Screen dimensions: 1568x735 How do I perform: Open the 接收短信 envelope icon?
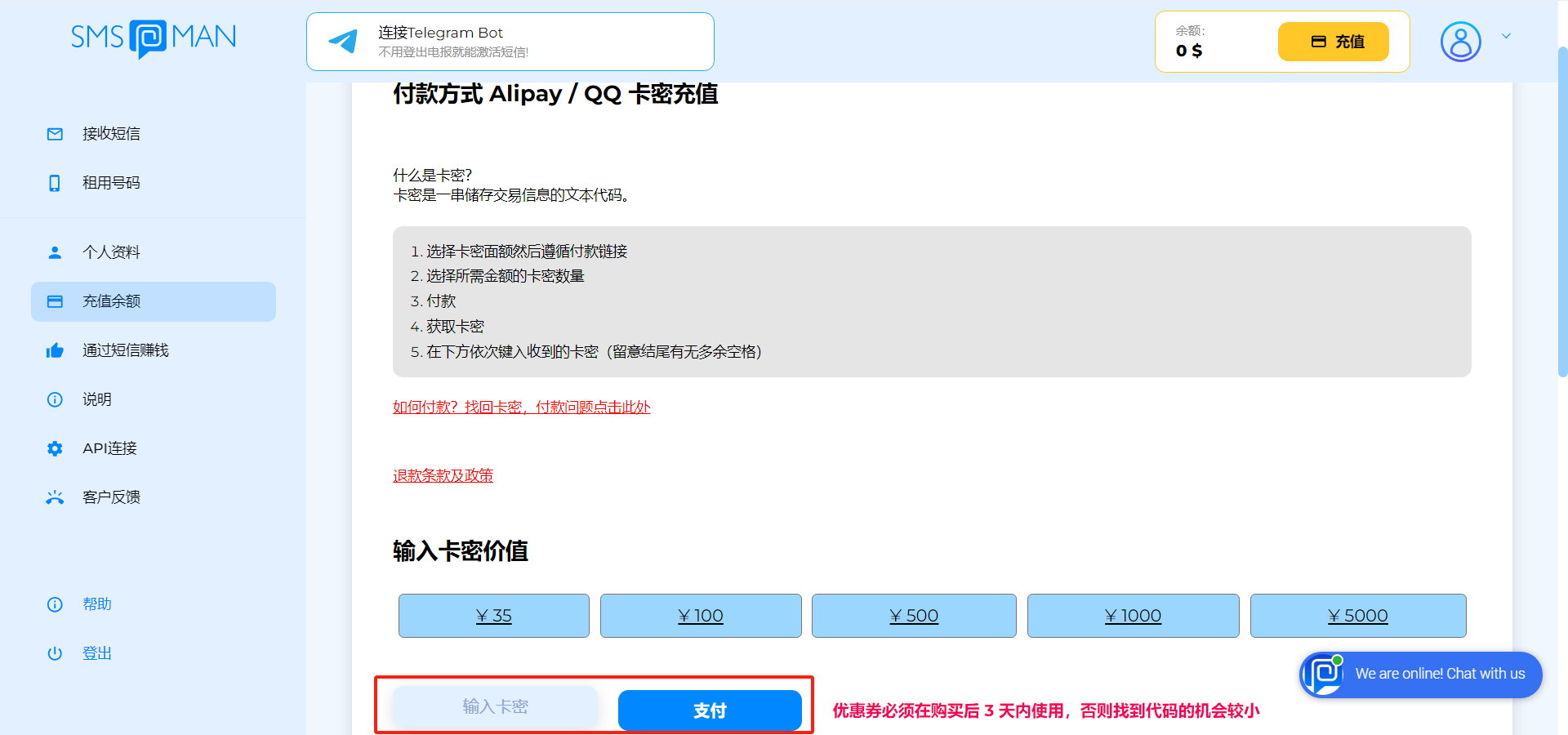click(x=54, y=134)
